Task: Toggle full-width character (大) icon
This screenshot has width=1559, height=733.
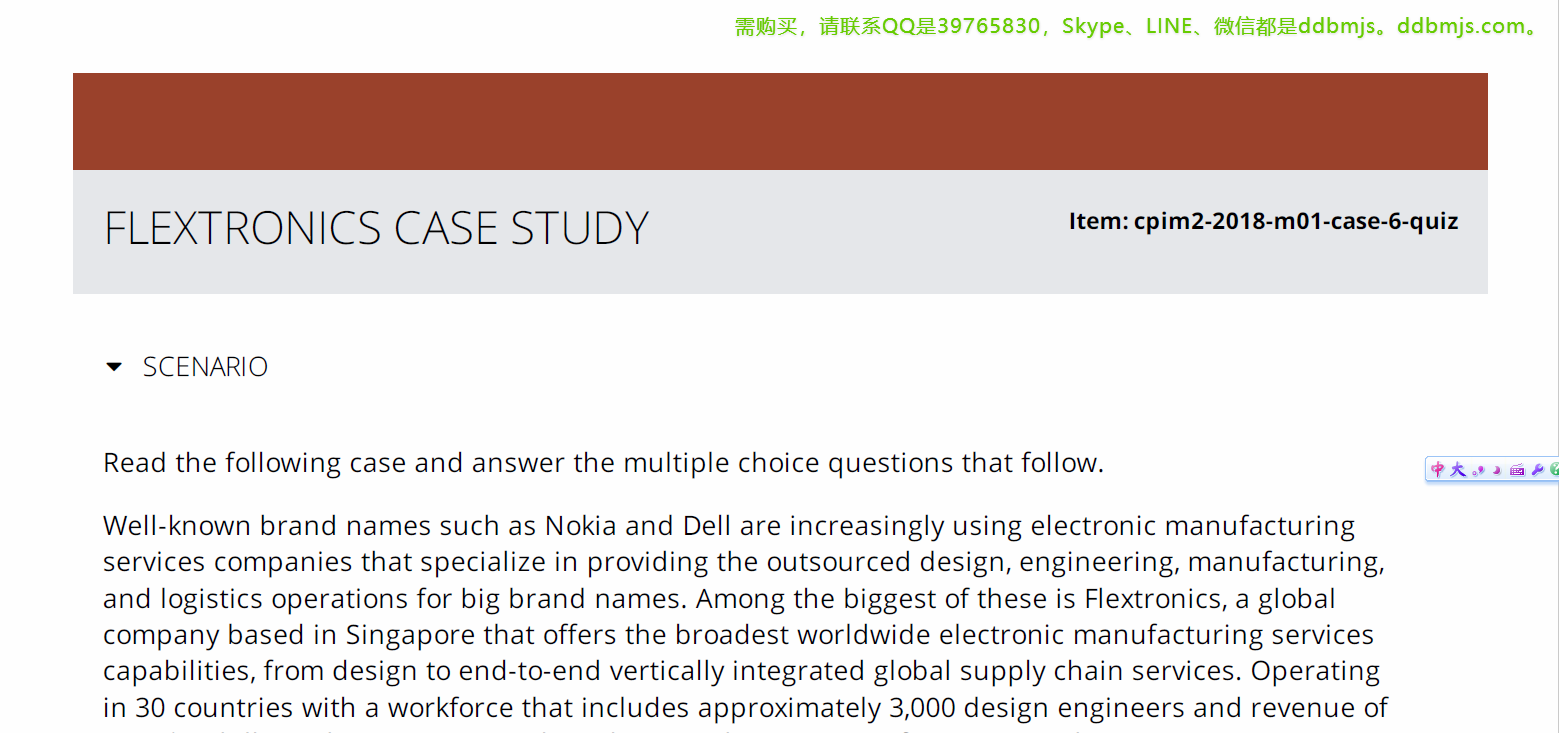Action: (x=1458, y=470)
